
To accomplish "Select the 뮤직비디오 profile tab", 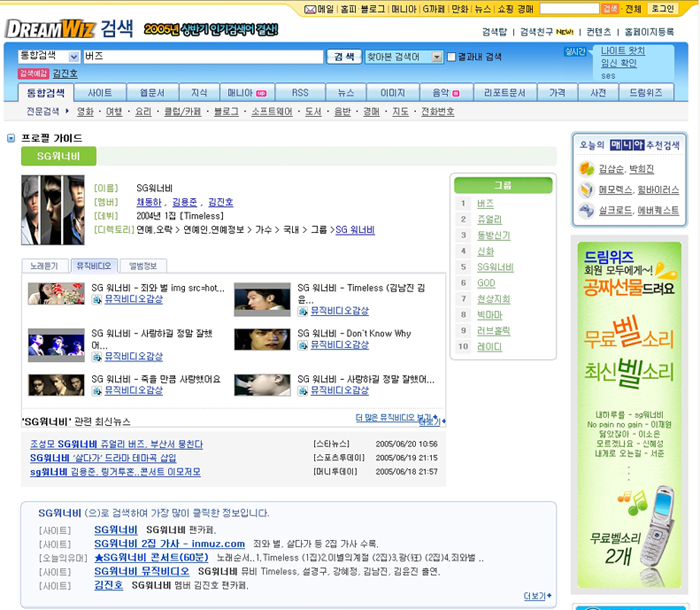I will [x=94, y=266].
